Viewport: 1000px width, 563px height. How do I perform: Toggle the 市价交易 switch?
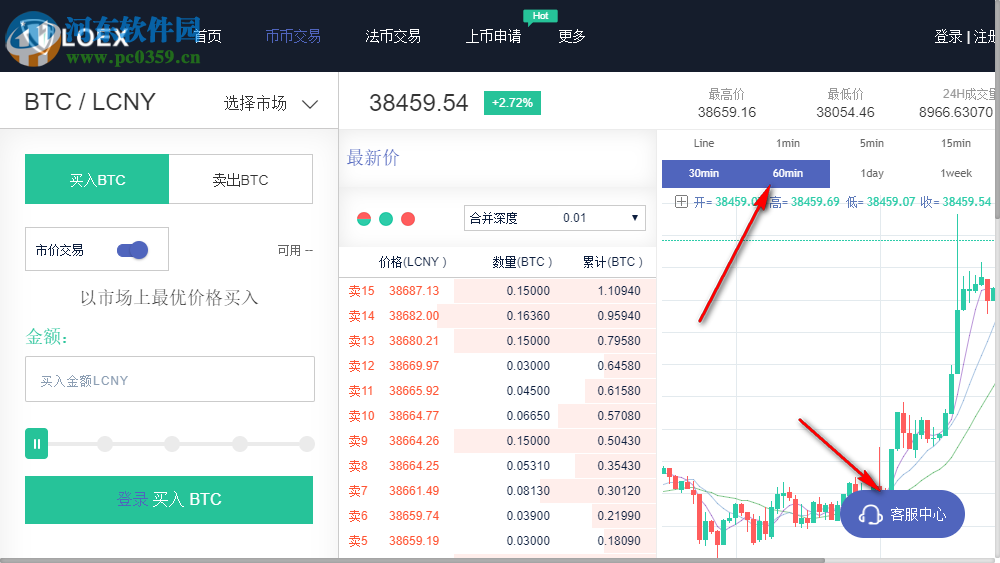[x=133, y=250]
